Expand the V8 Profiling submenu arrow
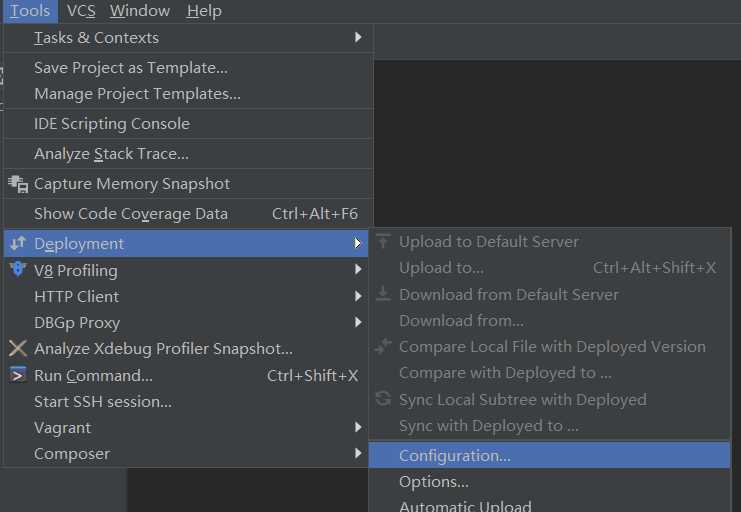The image size is (741, 512). tap(358, 269)
